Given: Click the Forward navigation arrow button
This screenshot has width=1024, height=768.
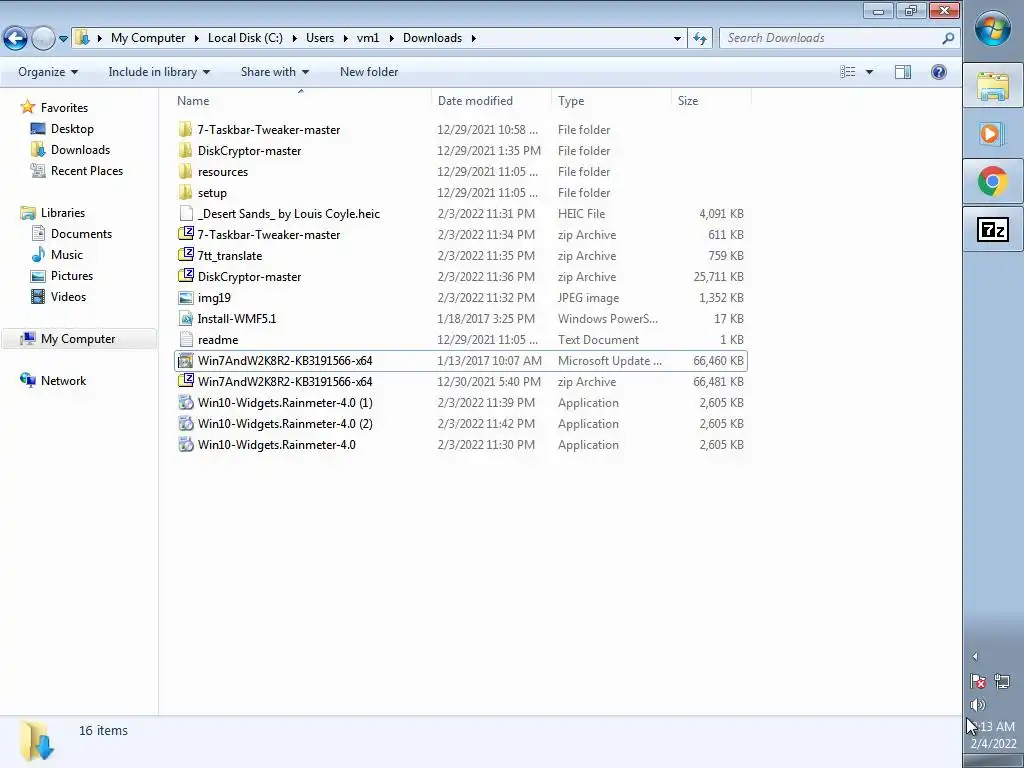Looking at the screenshot, I should coord(43,39).
